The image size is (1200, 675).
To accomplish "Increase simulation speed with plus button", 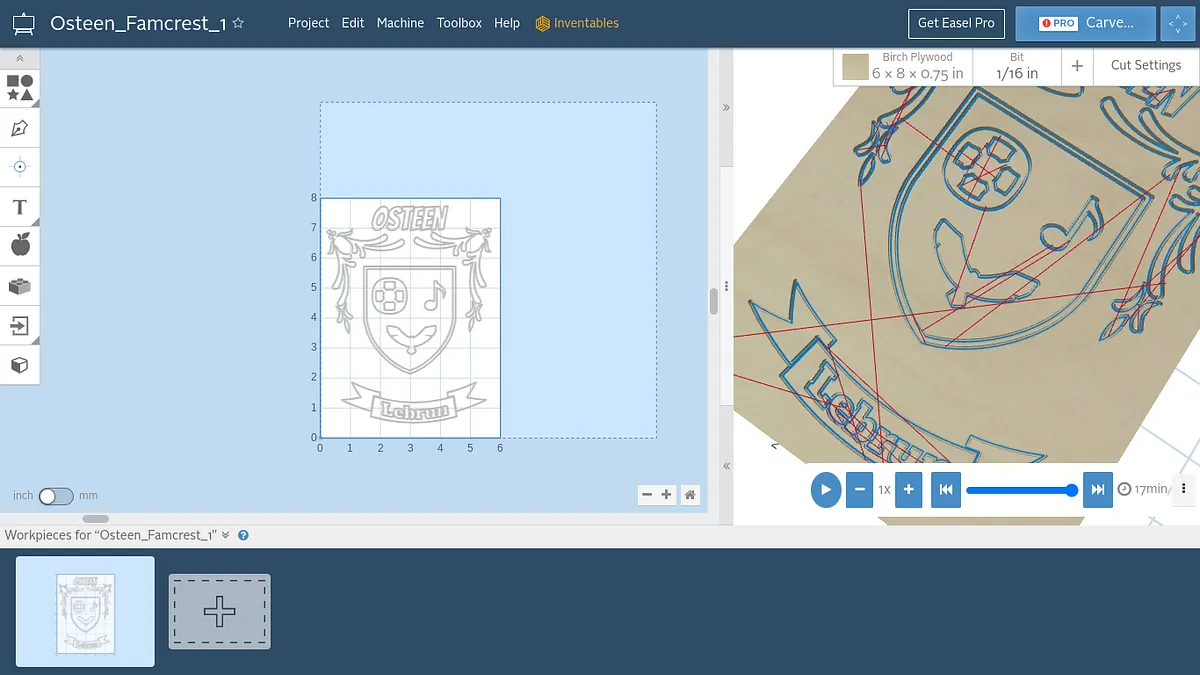I will (x=908, y=490).
